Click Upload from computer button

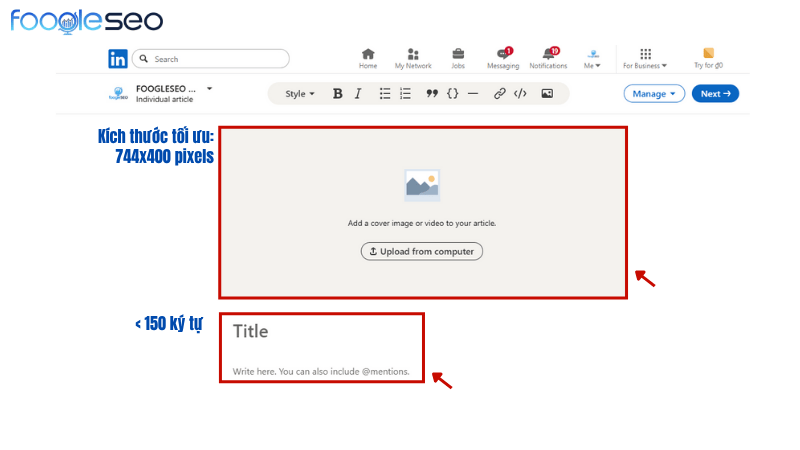422,251
